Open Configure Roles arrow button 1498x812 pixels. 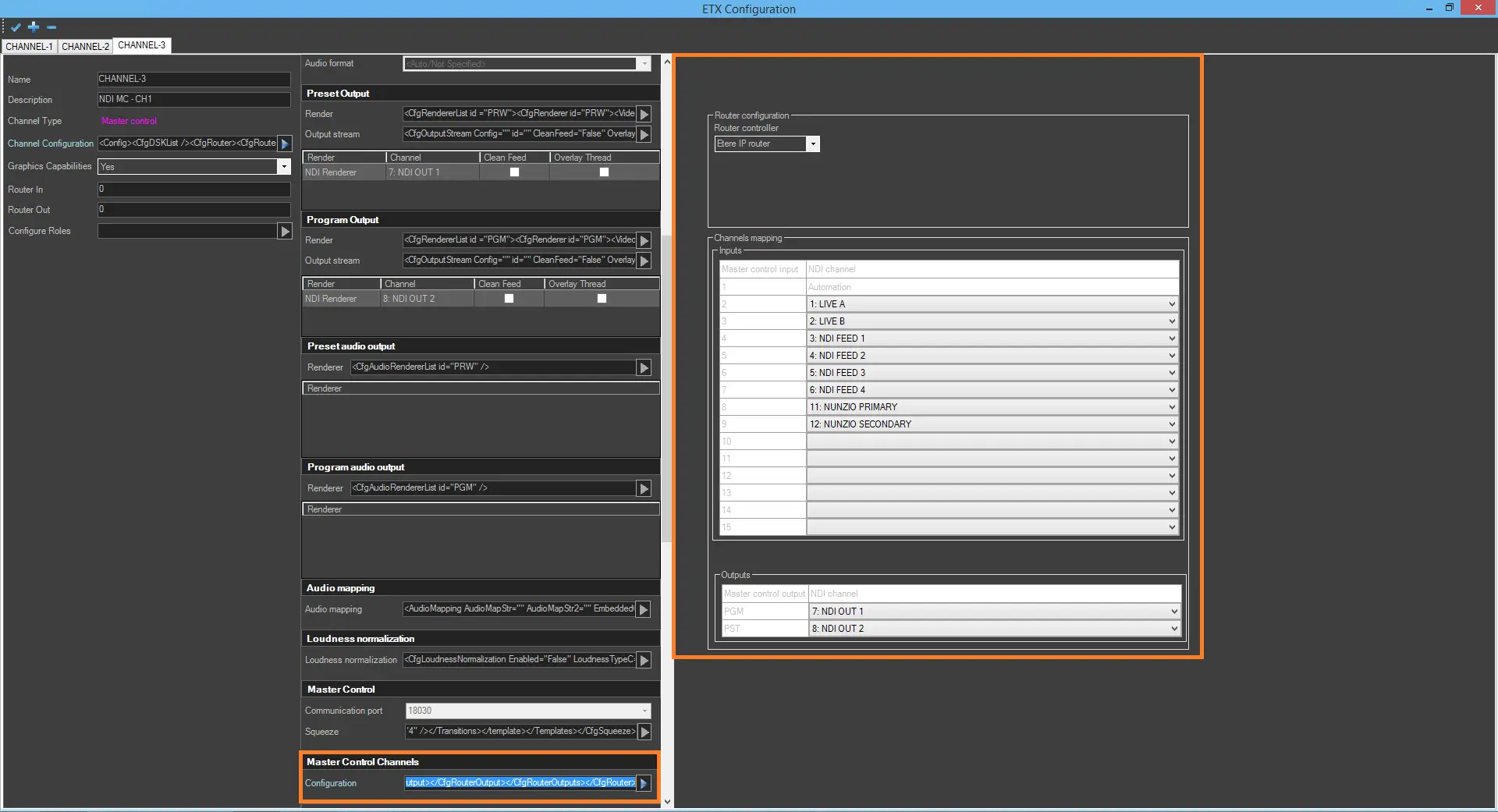285,232
